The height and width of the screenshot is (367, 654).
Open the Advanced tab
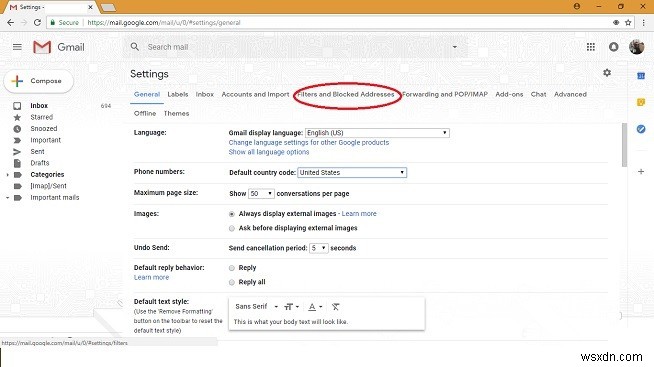pyautogui.click(x=570, y=94)
